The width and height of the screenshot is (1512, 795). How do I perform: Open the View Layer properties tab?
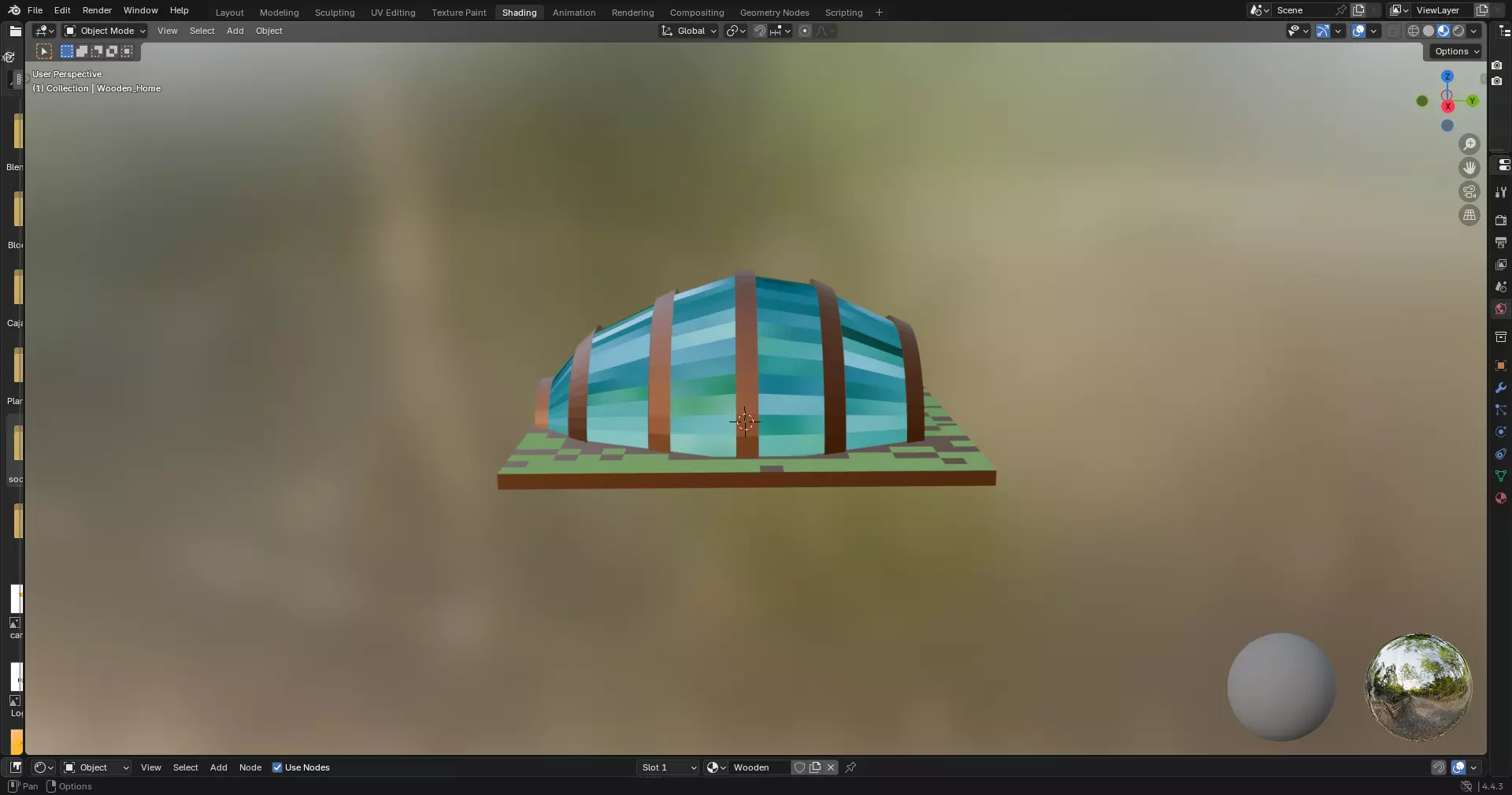click(x=1501, y=265)
